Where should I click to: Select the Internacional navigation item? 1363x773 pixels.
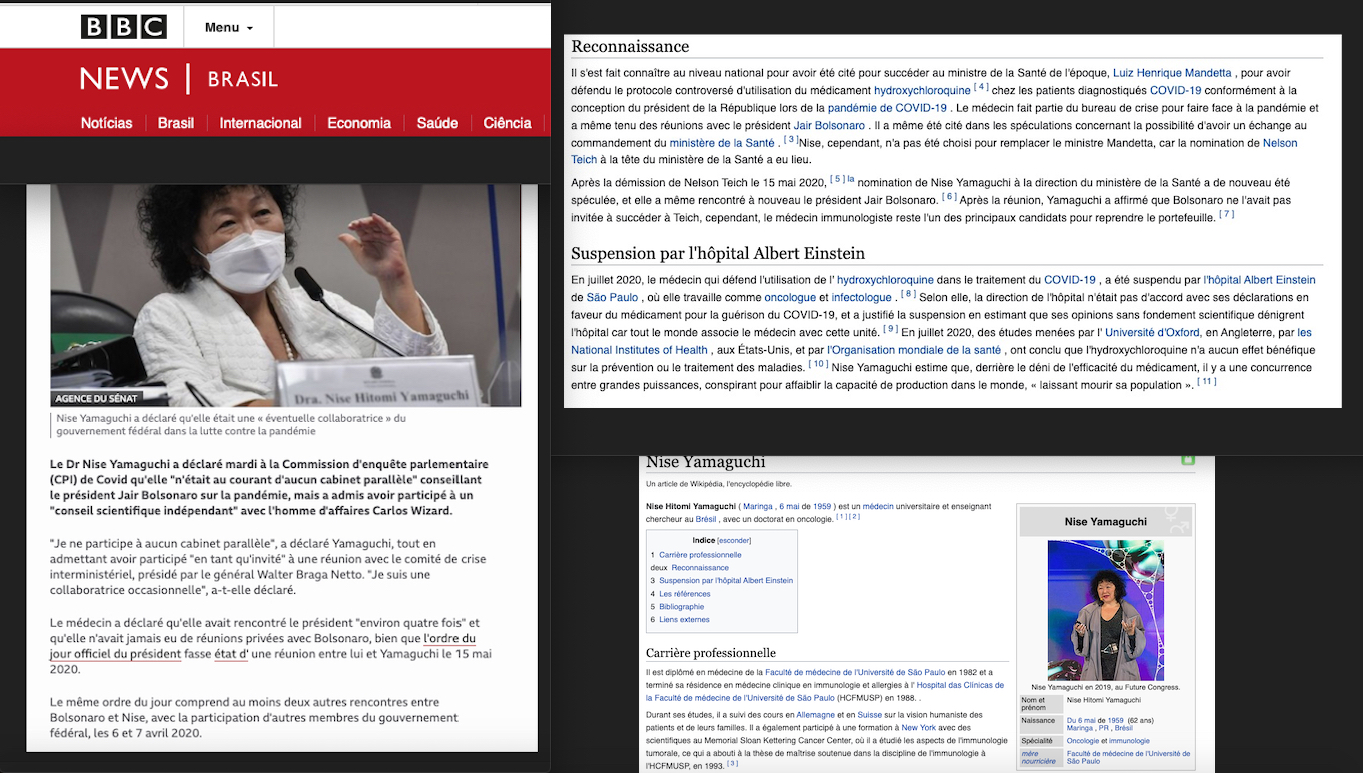coord(260,123)
